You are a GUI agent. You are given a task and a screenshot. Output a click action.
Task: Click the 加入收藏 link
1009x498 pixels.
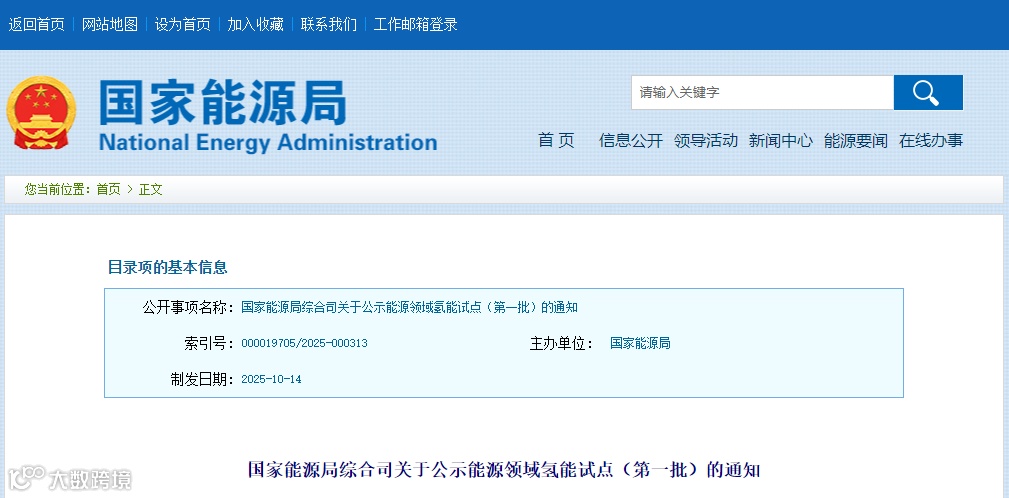pyautogui.click(x=255, y=24)
